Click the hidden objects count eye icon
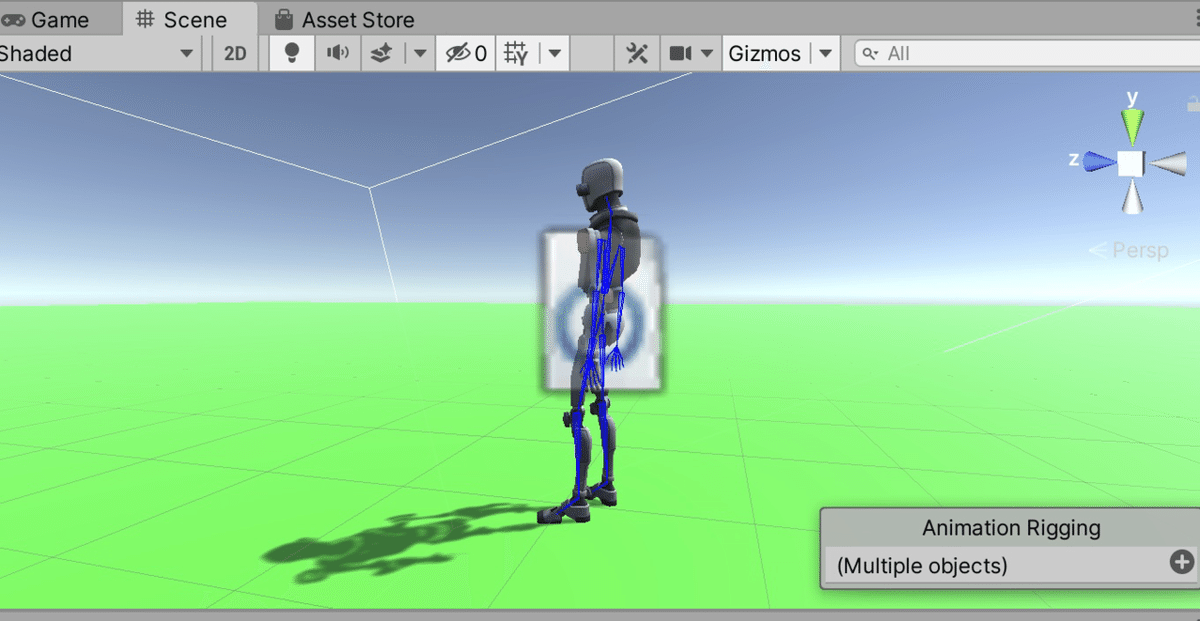This screenshot has width=1200, height=621. [461, 53]
